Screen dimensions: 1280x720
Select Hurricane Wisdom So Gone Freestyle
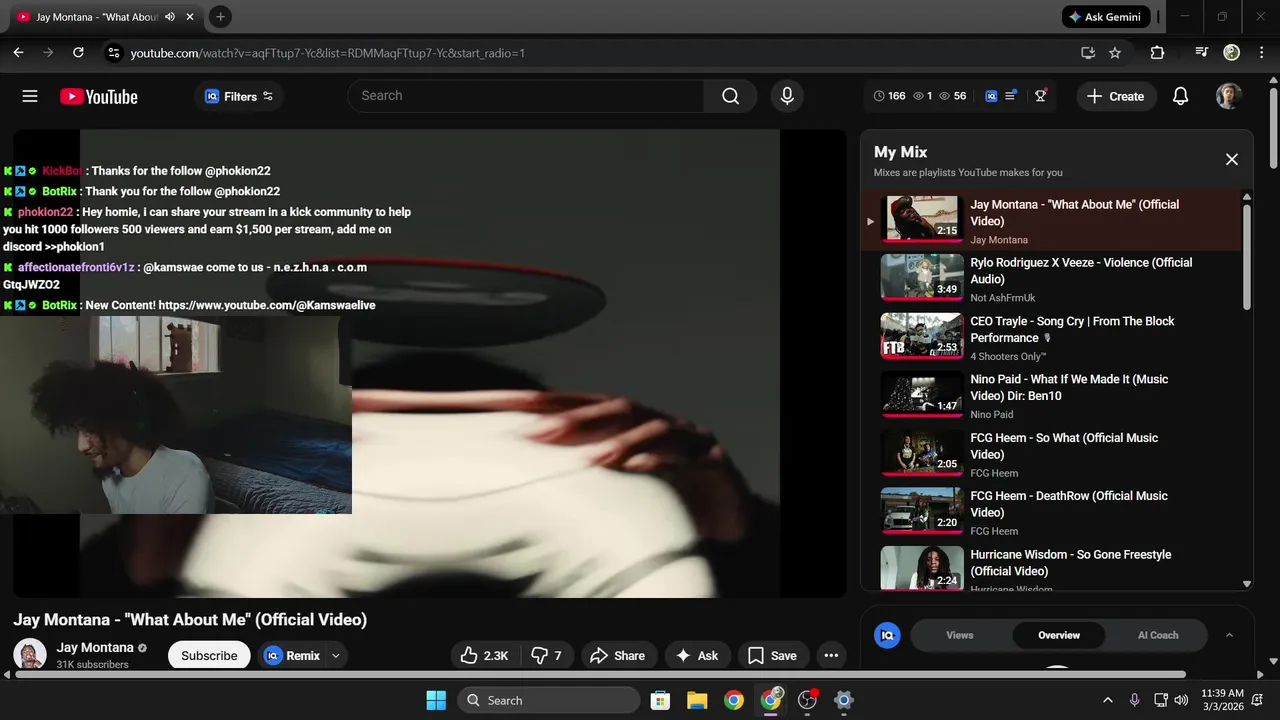tap(1050, 568)
